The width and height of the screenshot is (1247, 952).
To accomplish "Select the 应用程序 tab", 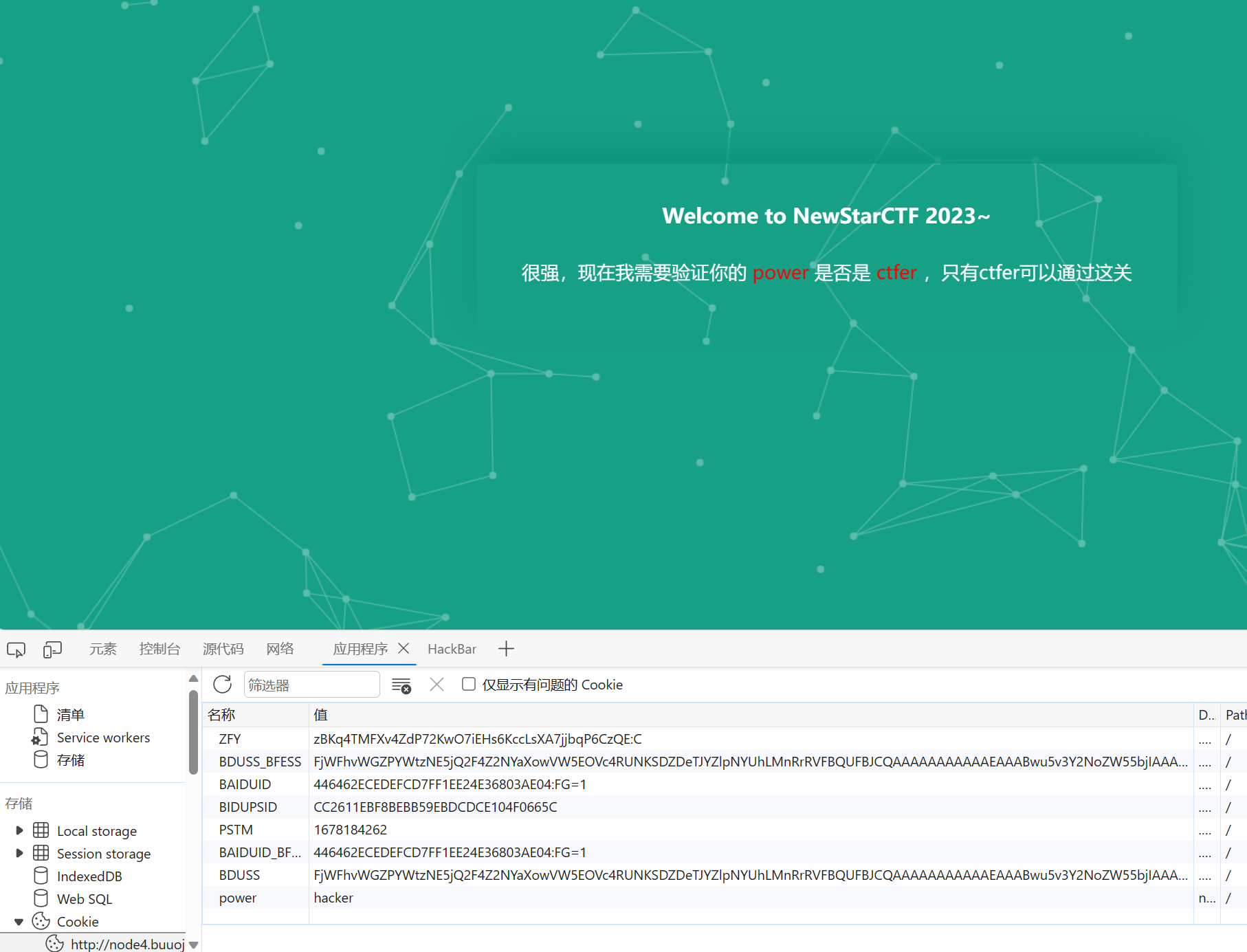I will click(x=360, y=649).
